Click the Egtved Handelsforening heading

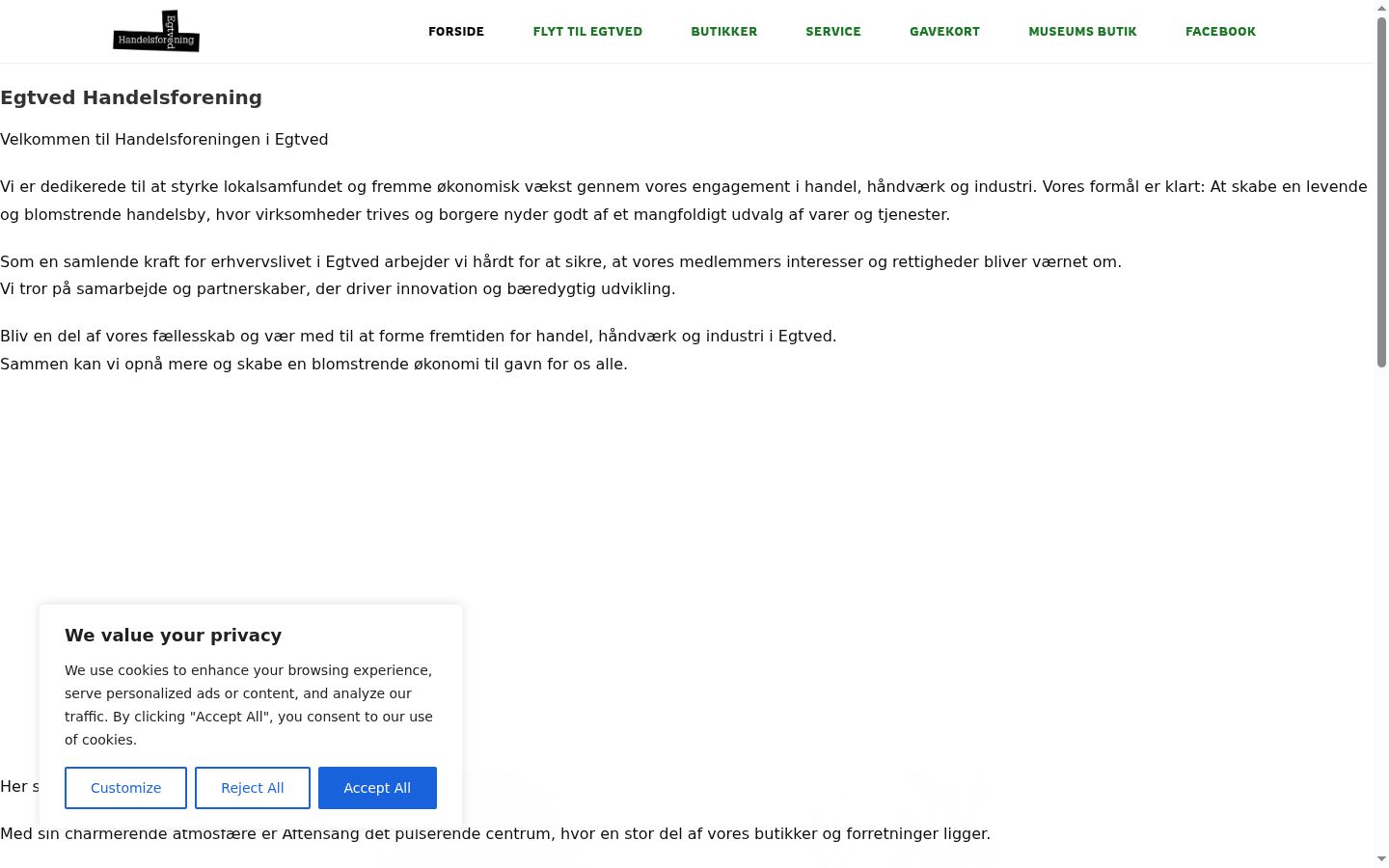[131, 97]
